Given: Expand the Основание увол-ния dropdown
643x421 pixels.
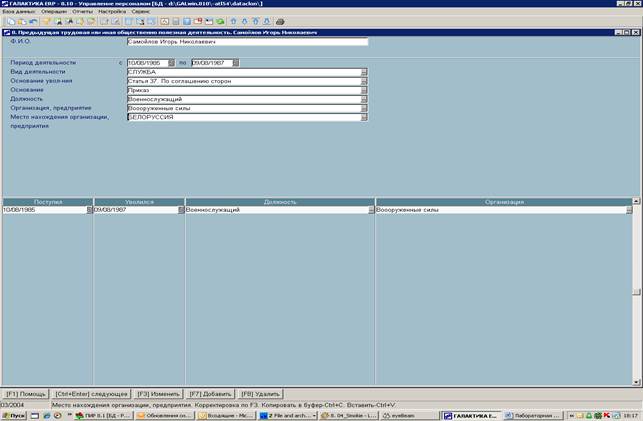Looking at the screenshot, I should [364, 81].
